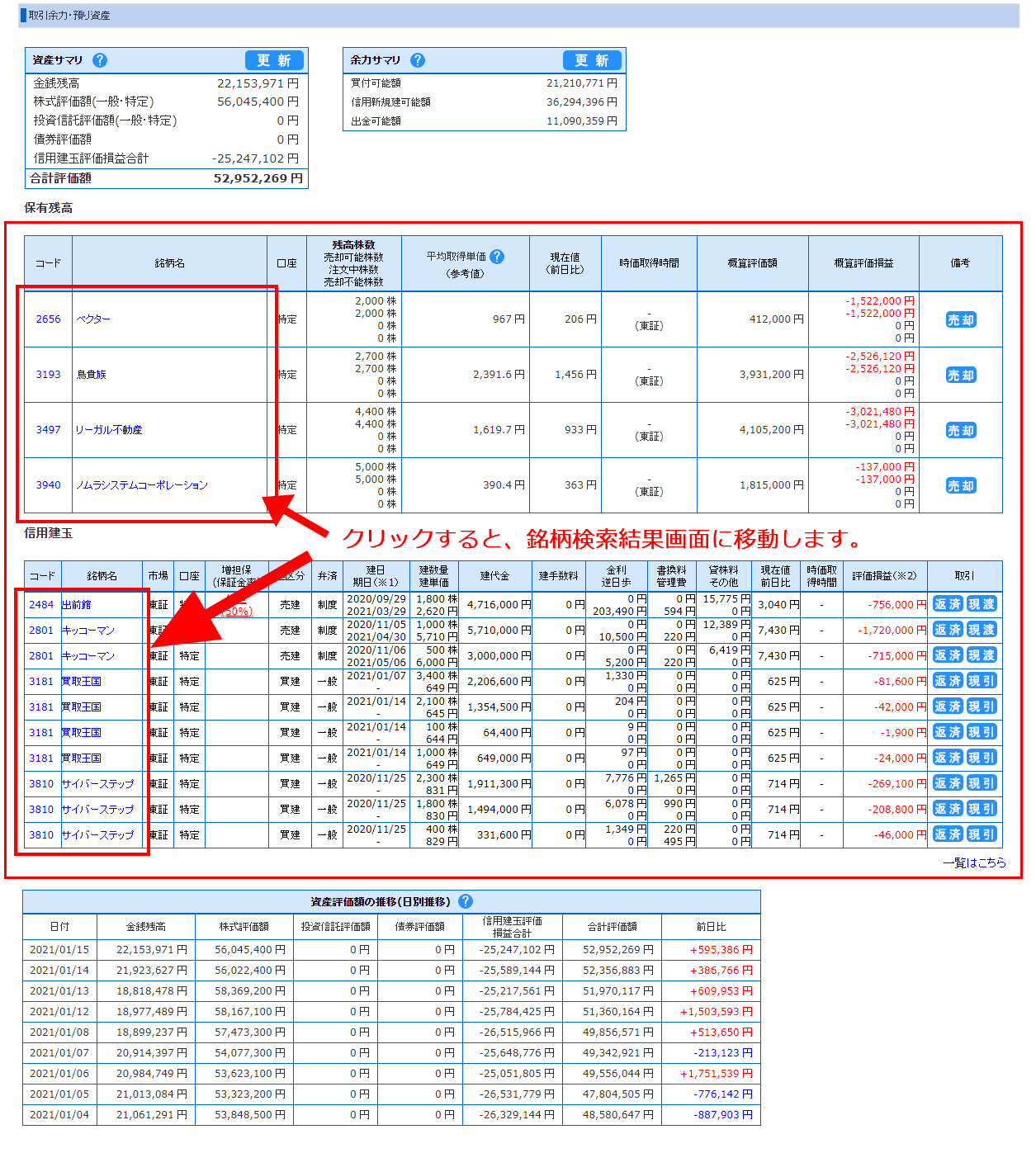Click 現渡 button for 出前館 position
The width and height of the screenshot is (1036, 1153).
pyautogui.click(x=982, y=604)
